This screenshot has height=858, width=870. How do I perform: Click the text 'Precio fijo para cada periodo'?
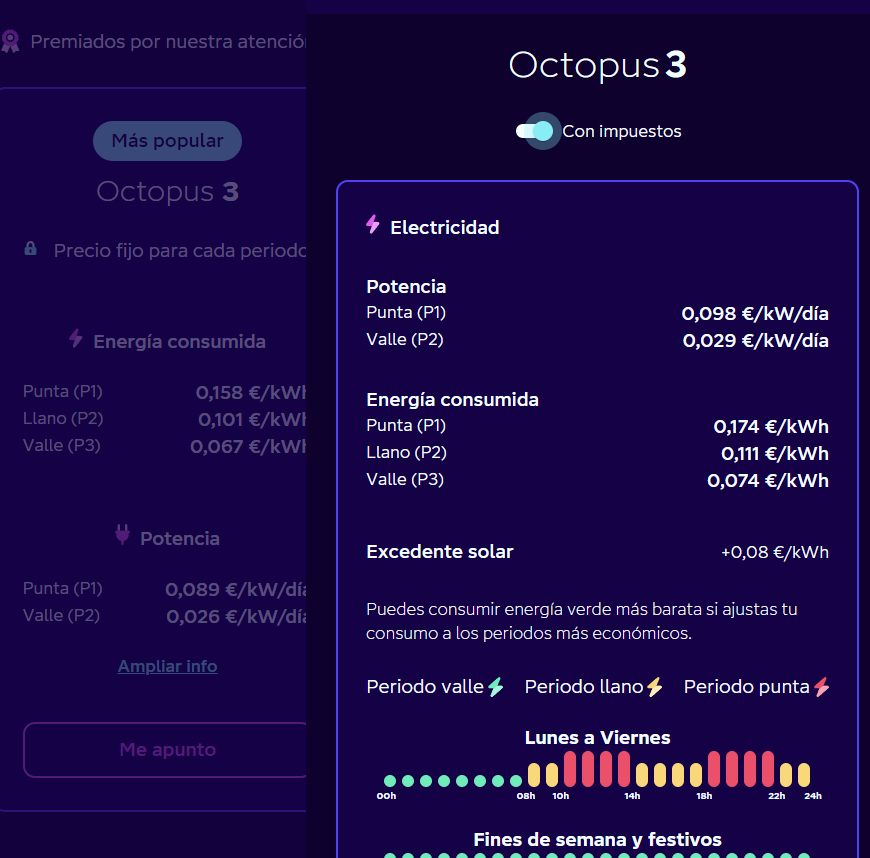[180, 251]
